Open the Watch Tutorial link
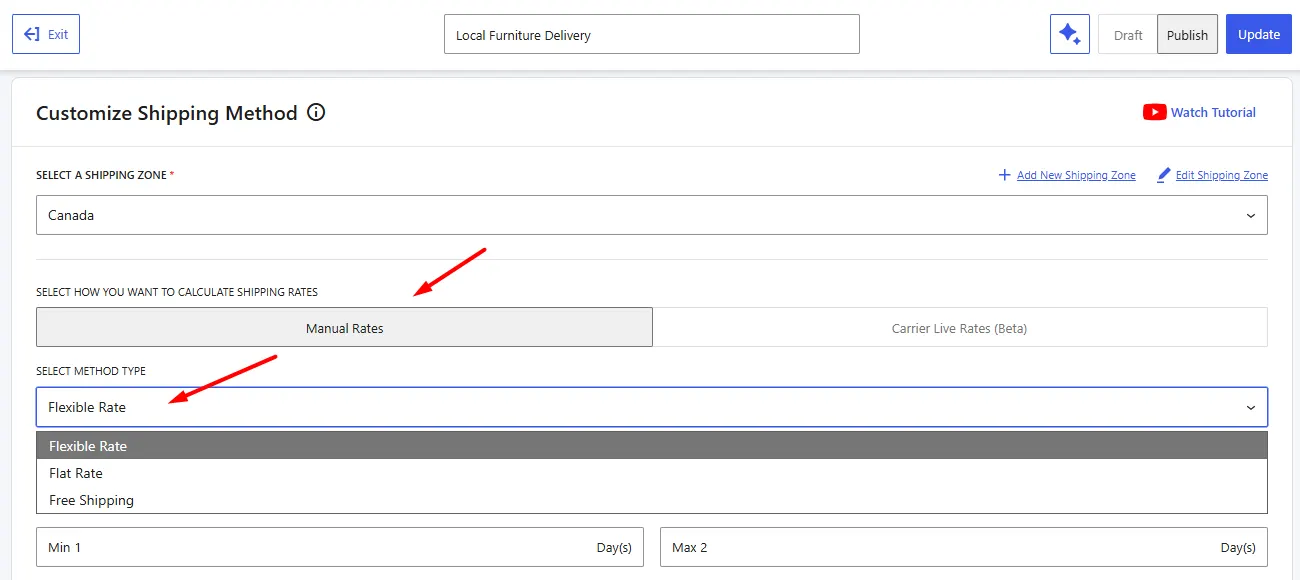1300x580 pixels. tap(1213, 113)
